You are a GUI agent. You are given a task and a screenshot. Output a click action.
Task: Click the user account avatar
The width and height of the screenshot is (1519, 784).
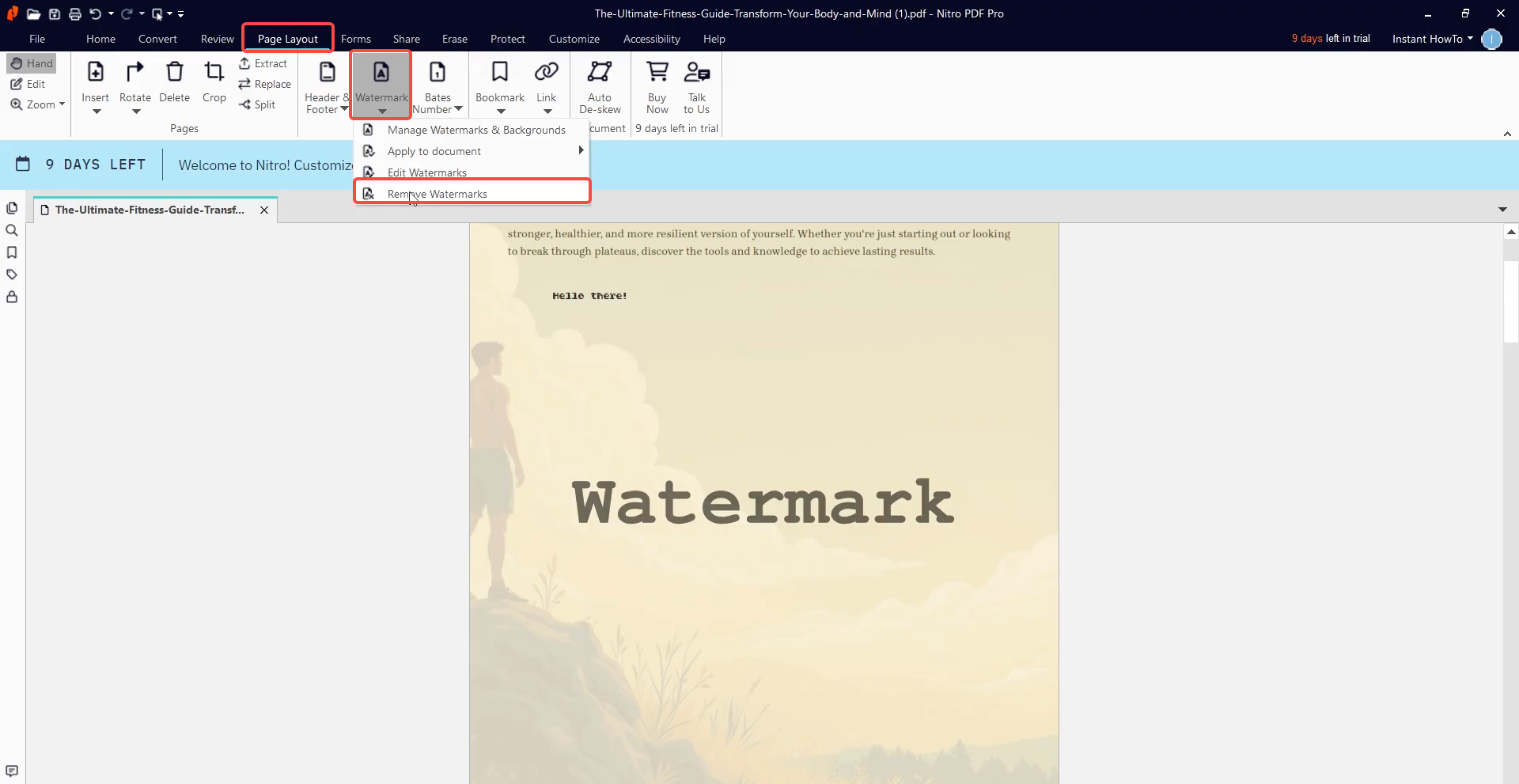1491,39
